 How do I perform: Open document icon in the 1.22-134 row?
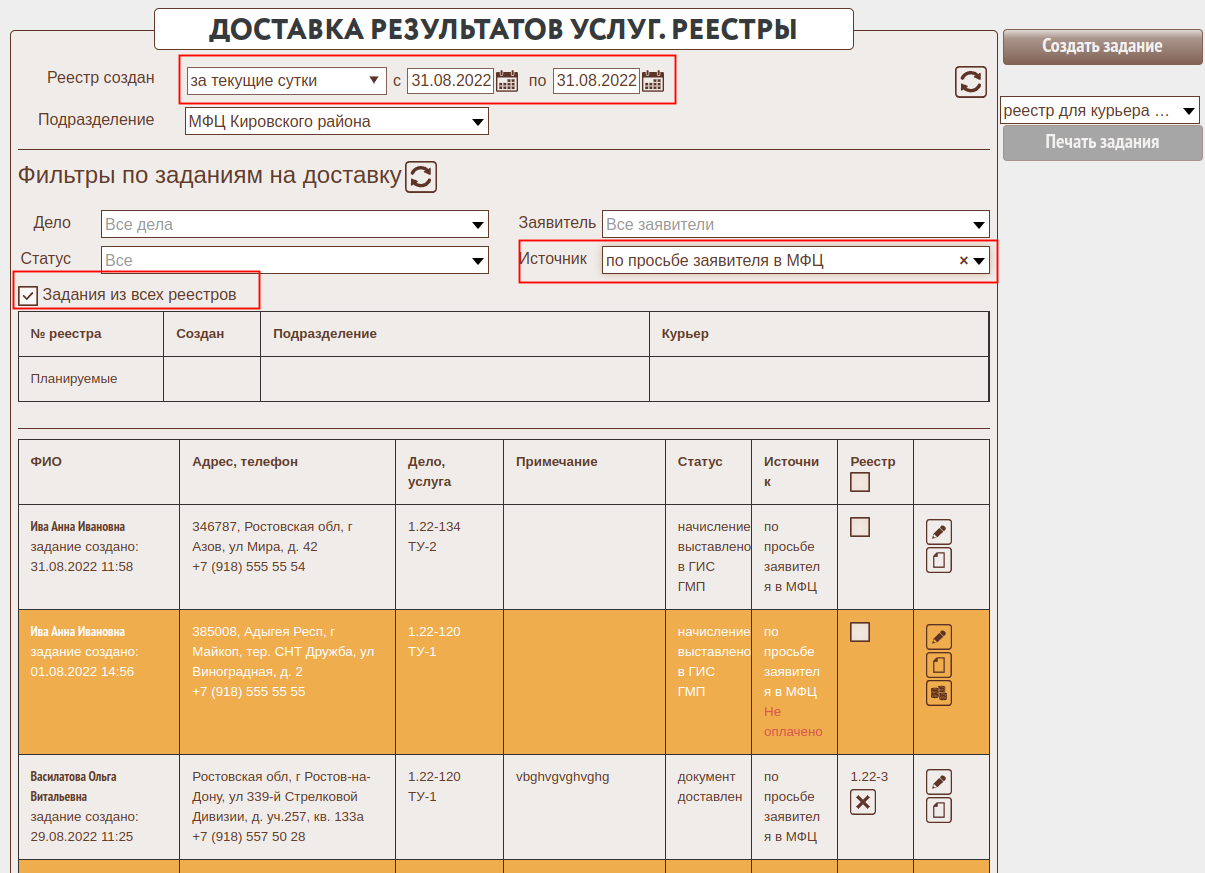[938, 560]
